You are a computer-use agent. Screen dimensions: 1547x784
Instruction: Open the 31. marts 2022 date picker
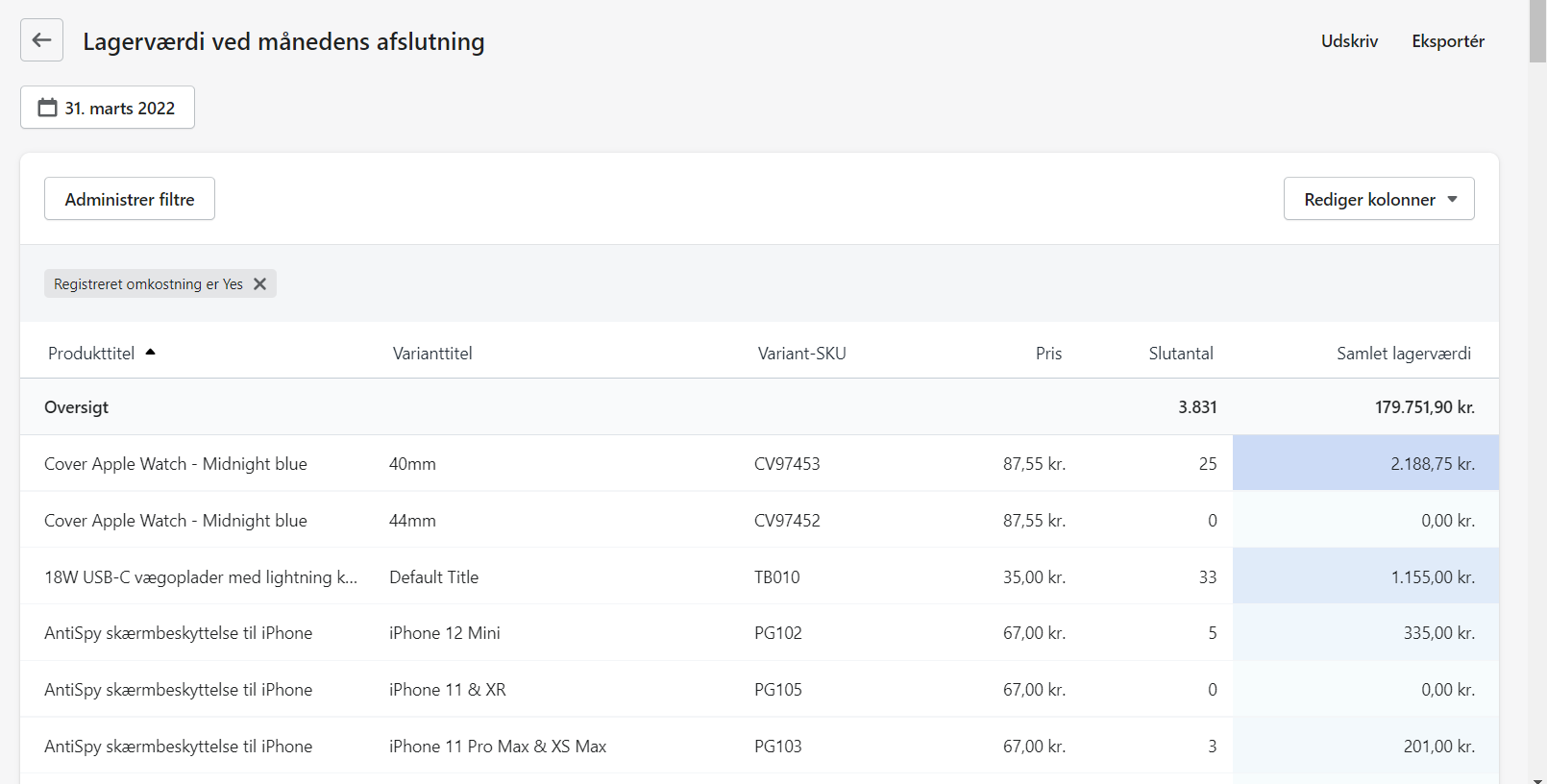click(x=108, y=108)
